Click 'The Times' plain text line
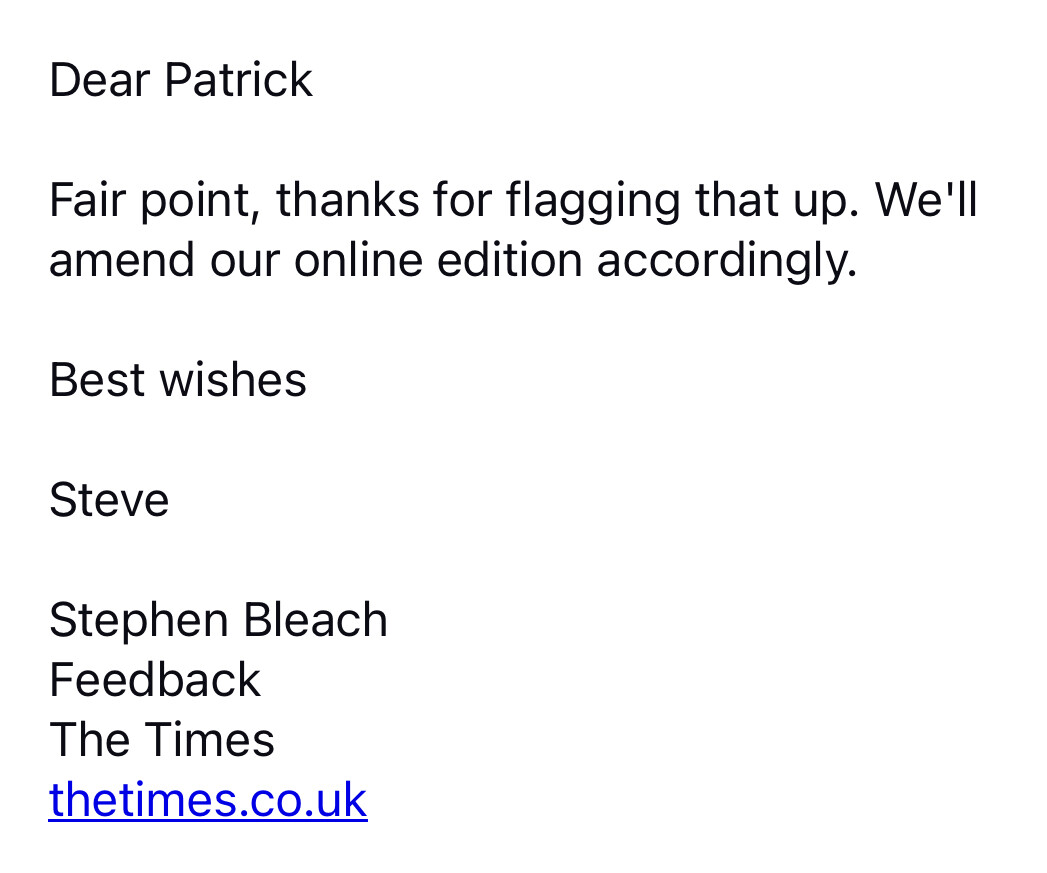This screenshot has width=1047, height=873. pos(162,740)
